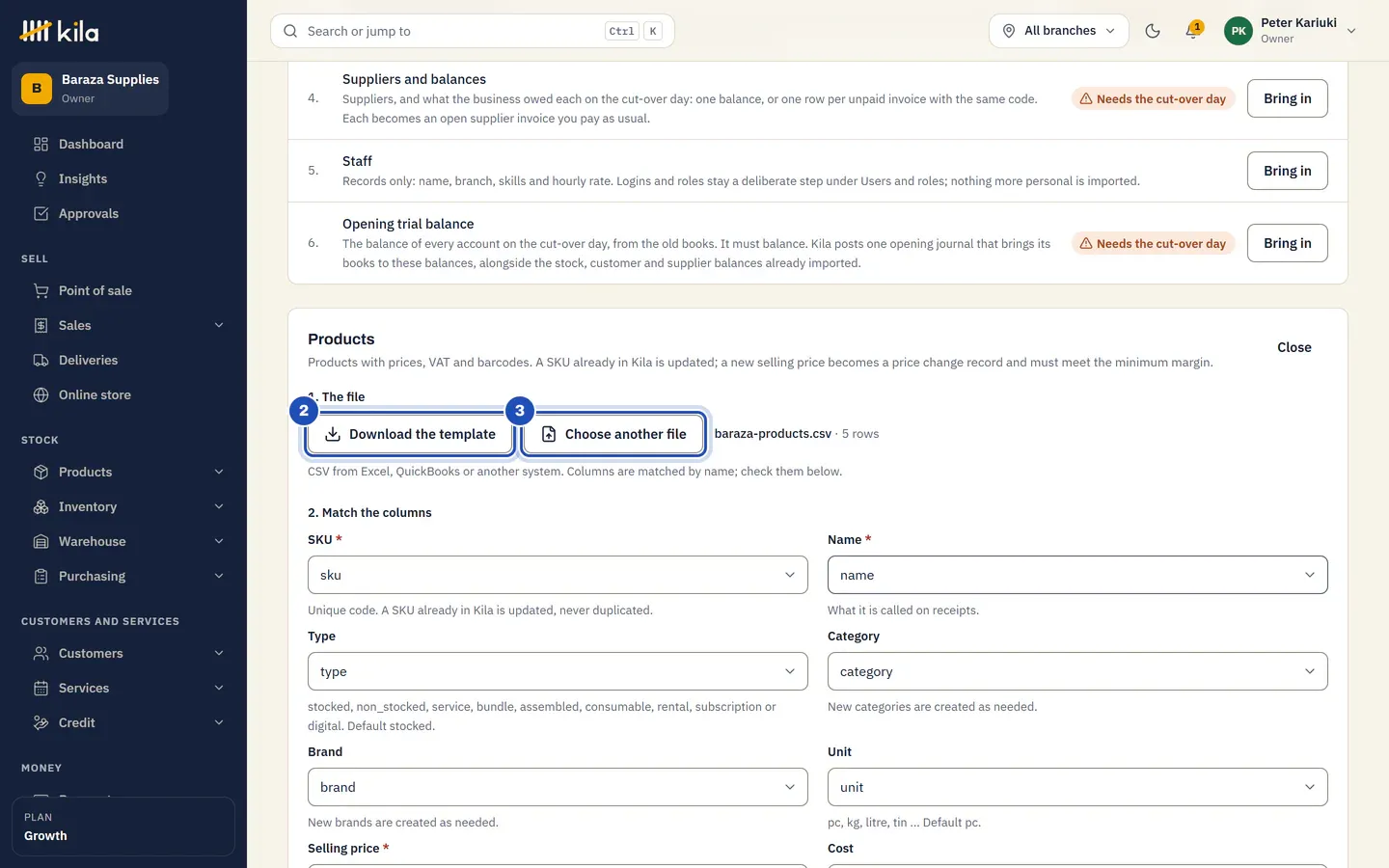Click the Purchasing clipboard icon
The image size is (1389, 868).
[41, 576]
